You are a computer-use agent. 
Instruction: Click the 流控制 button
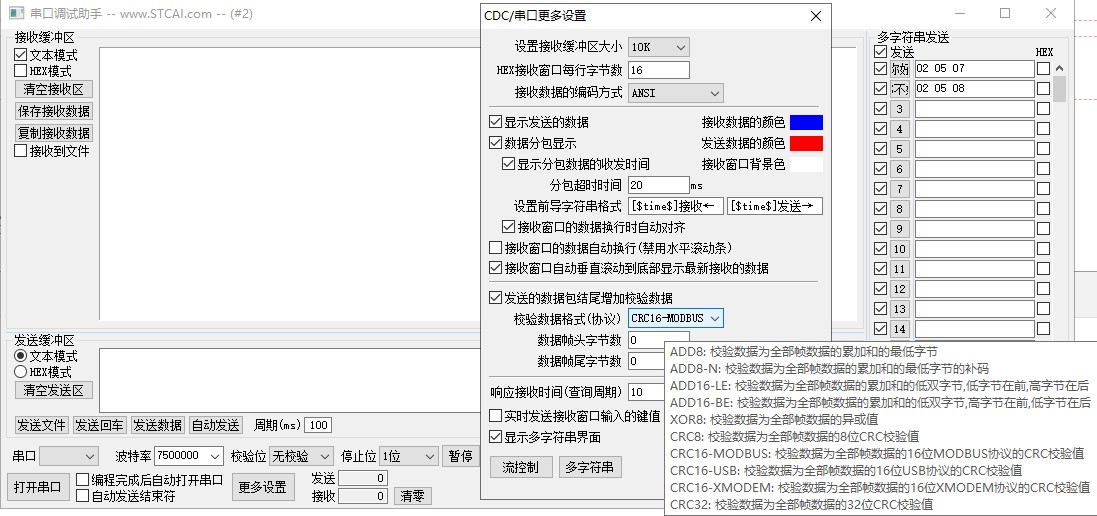click(x=521, y=467)
